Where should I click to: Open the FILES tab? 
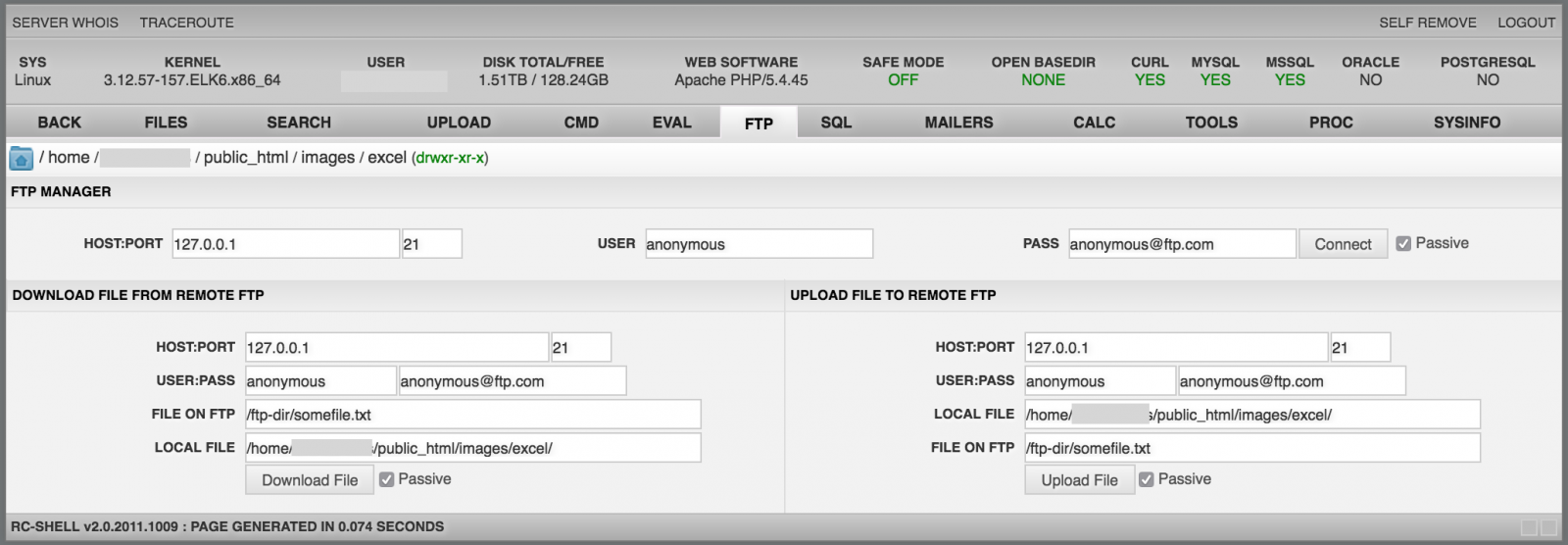click(x=166, y=123)
